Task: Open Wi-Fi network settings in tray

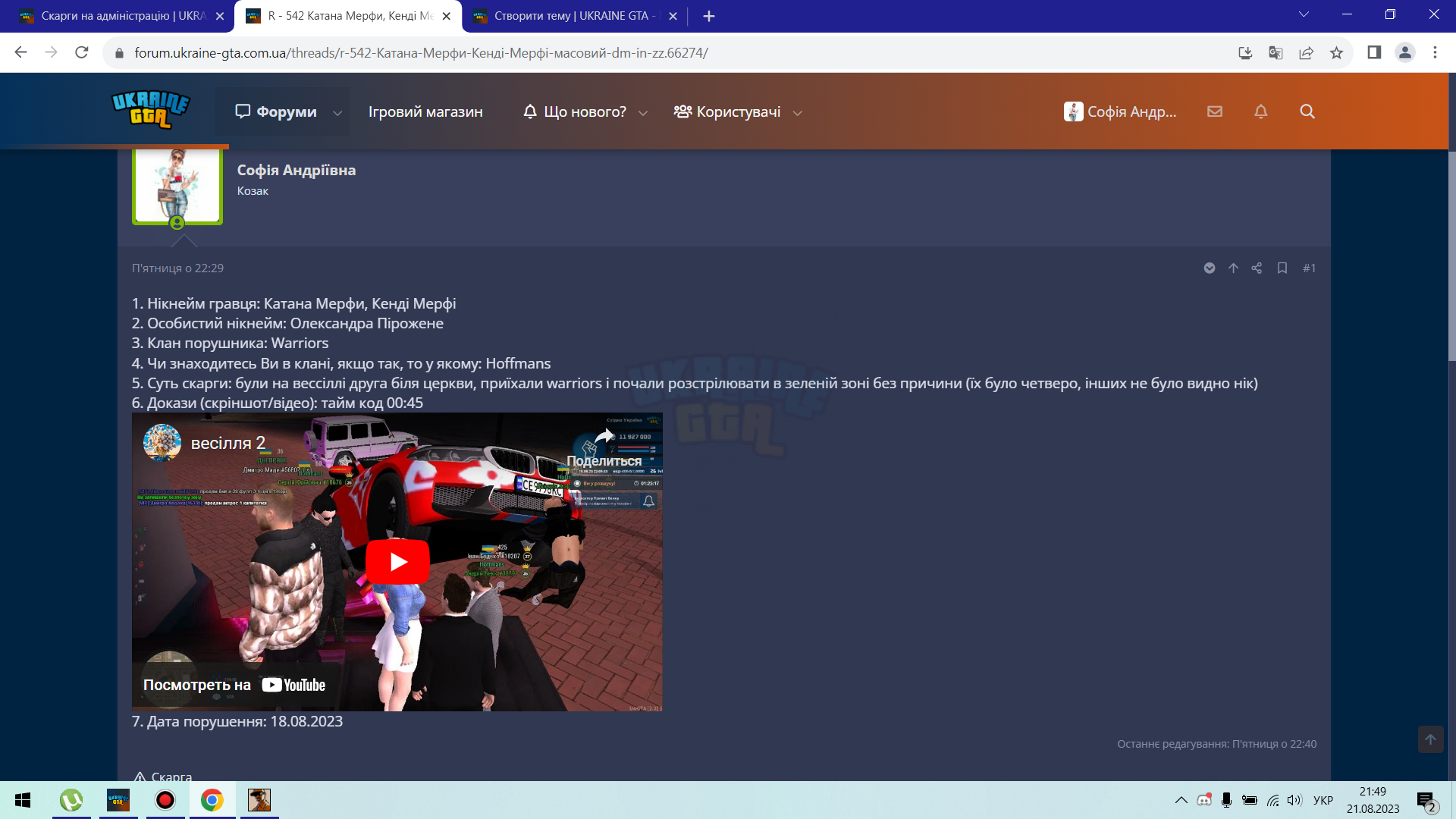Action: point(1273,800)
